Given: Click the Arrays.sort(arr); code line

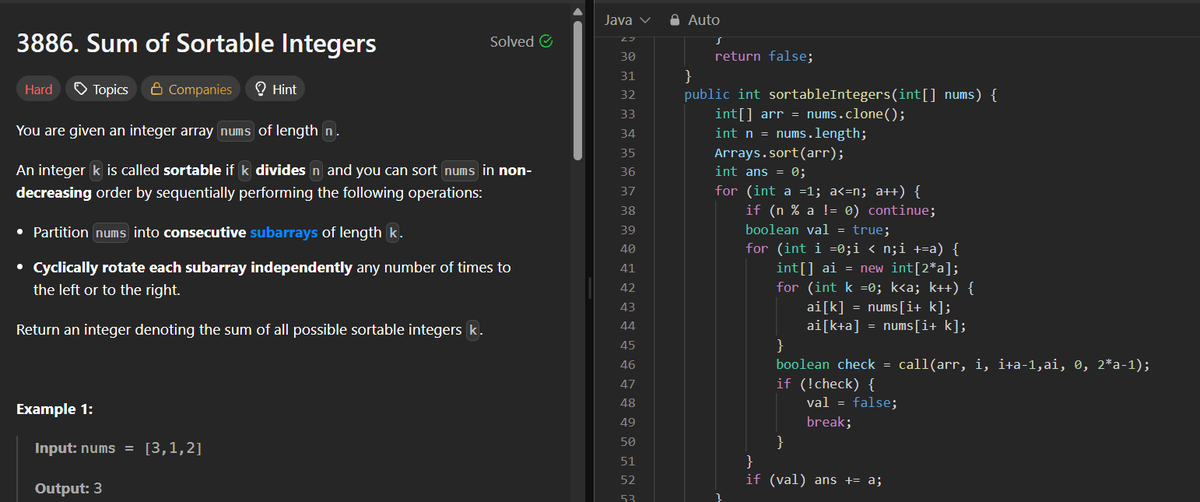Looking at the screenshot, I should point(779,152).
